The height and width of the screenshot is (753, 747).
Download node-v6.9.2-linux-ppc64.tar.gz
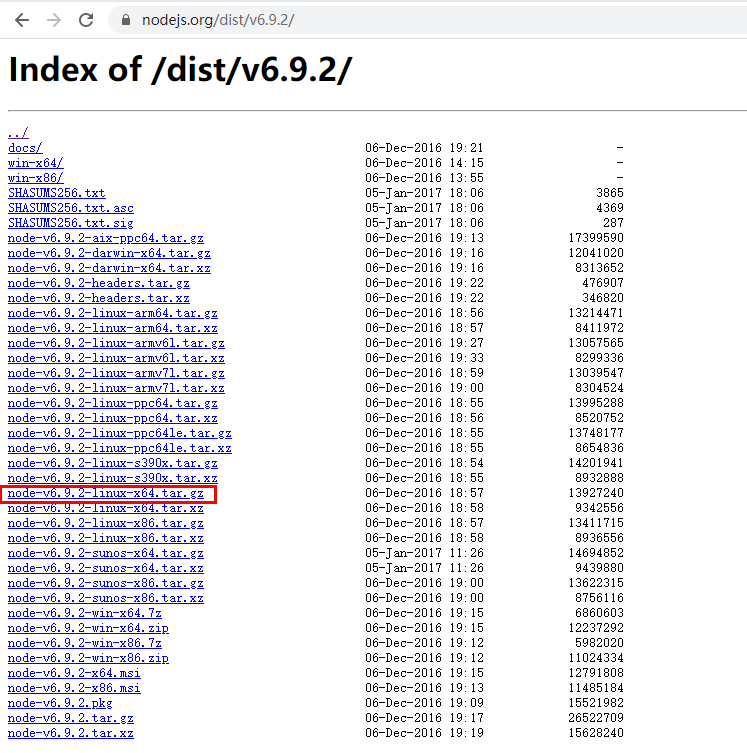click(113, 403)
